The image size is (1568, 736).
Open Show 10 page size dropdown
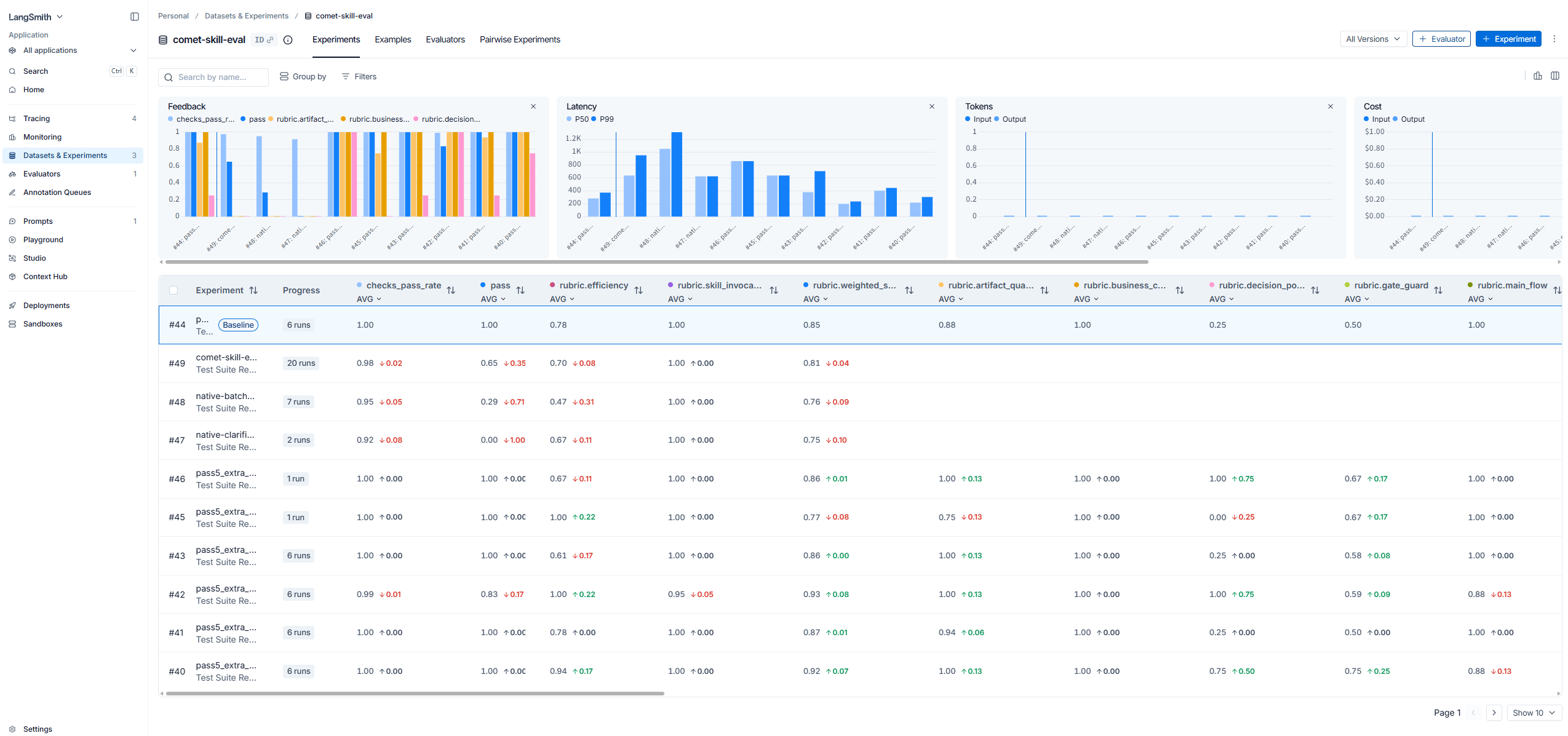(x=1534, y=713)
